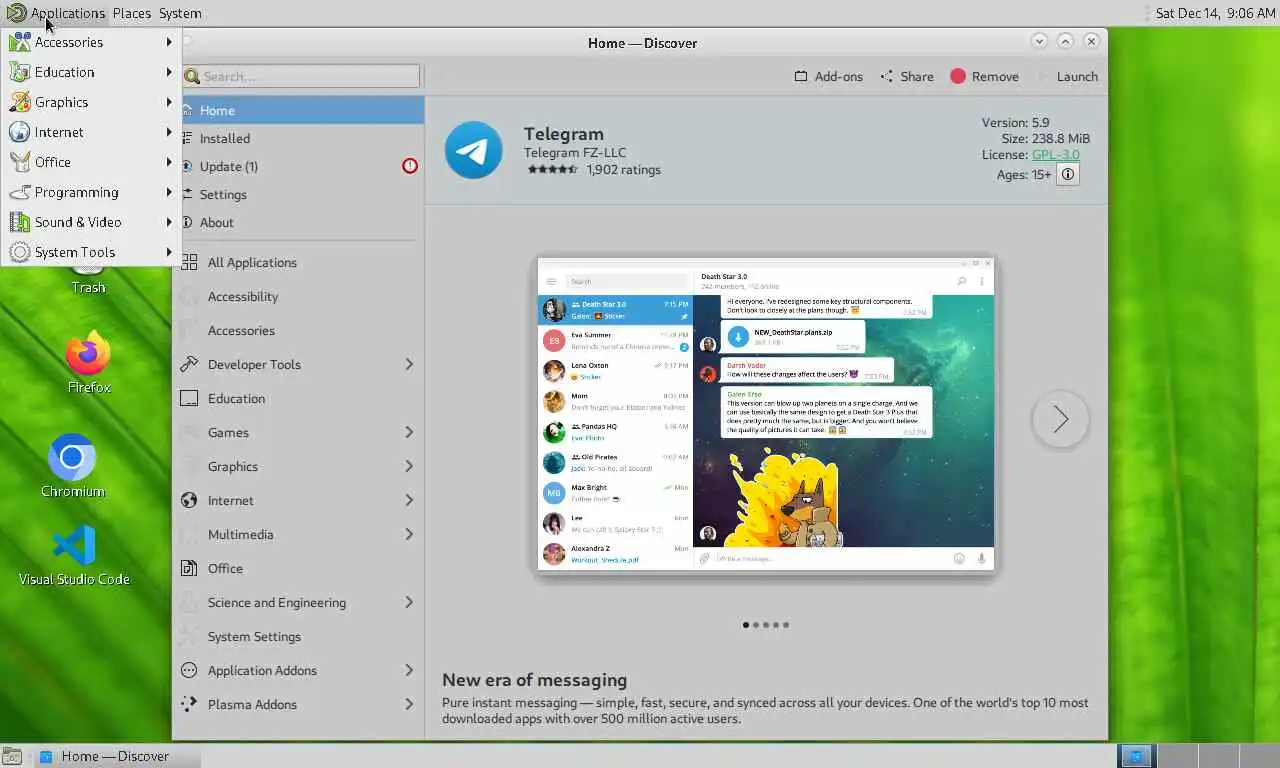Click the Add-ons button
Viewport: 1280px width, 768px height.
coord(828,76)
